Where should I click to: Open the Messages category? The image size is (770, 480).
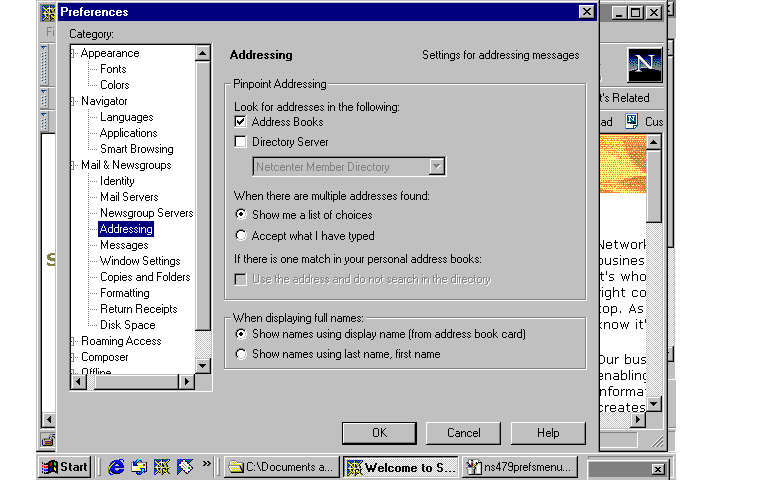pyautogui.click(x=124, y=245)
